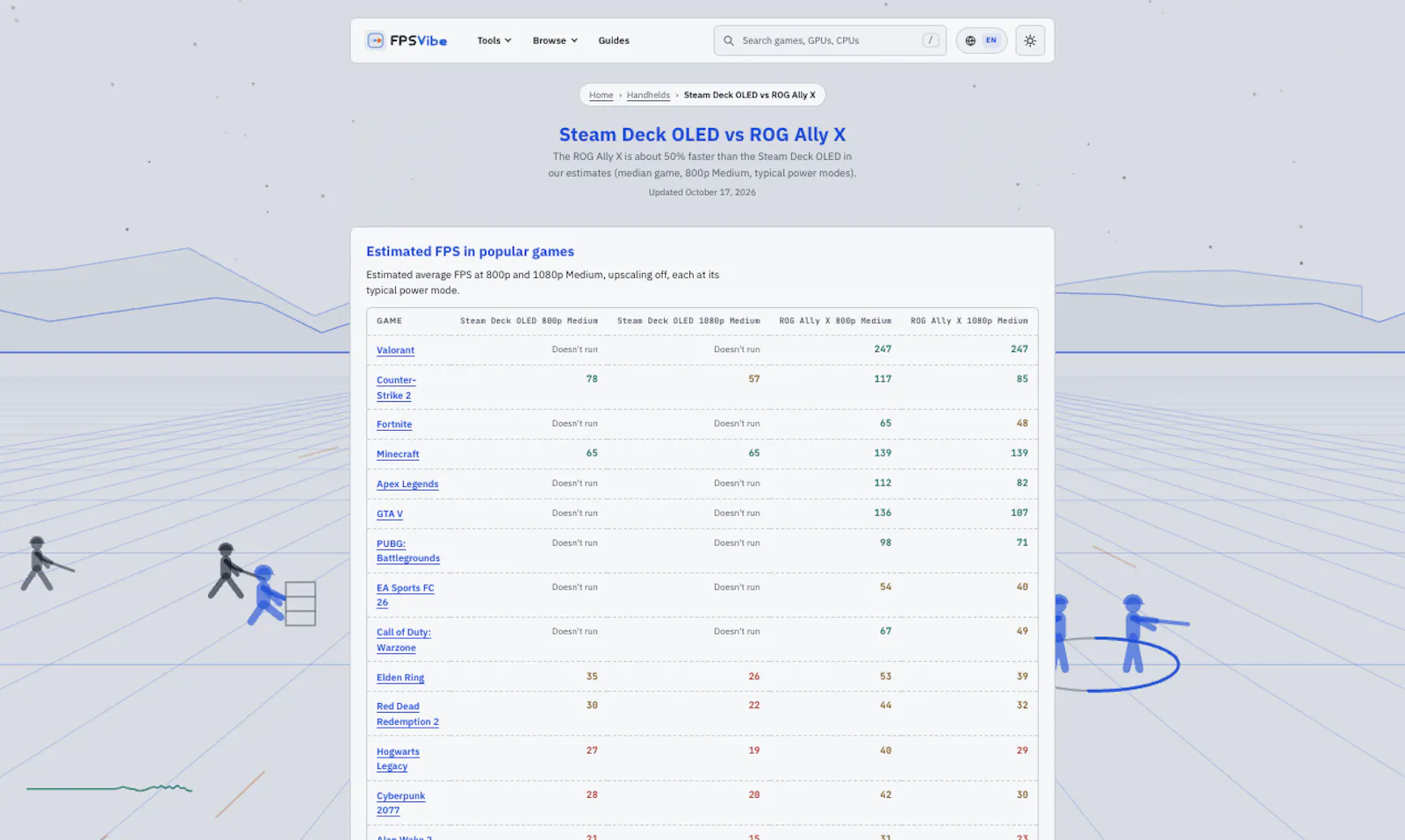The image size is (1405, 840).
Task: Open the Call of Duty: Warzone link
Action: click(x=404, y=640)
